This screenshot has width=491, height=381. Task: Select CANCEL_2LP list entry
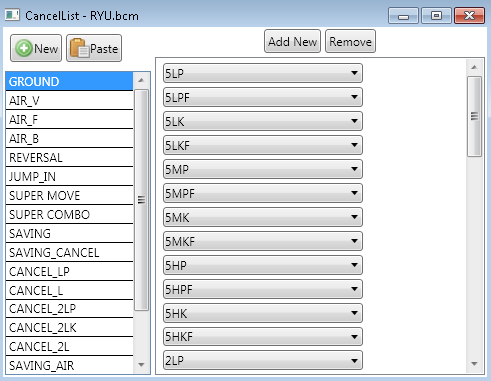tap(69, 309)
